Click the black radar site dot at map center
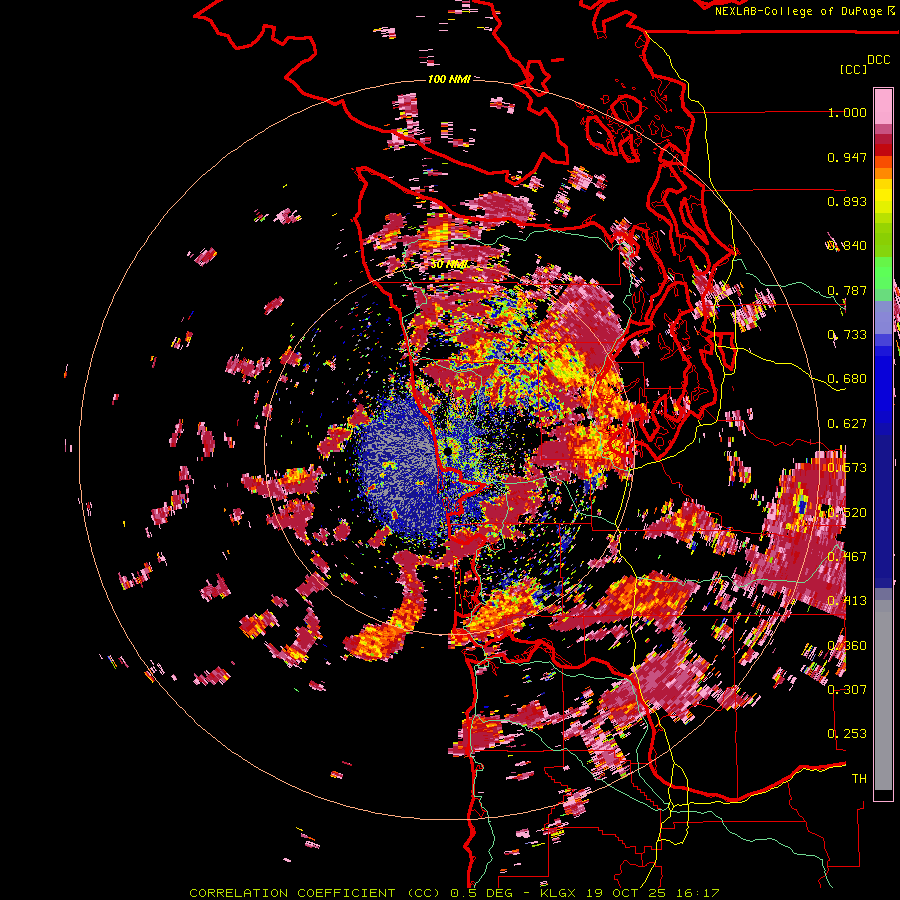The width and height of the screenshot is (900, 900). tap(448, 452)
